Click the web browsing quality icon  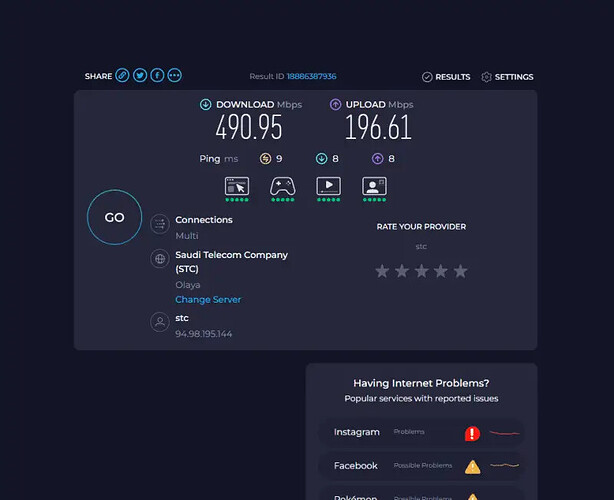[237, 186]
